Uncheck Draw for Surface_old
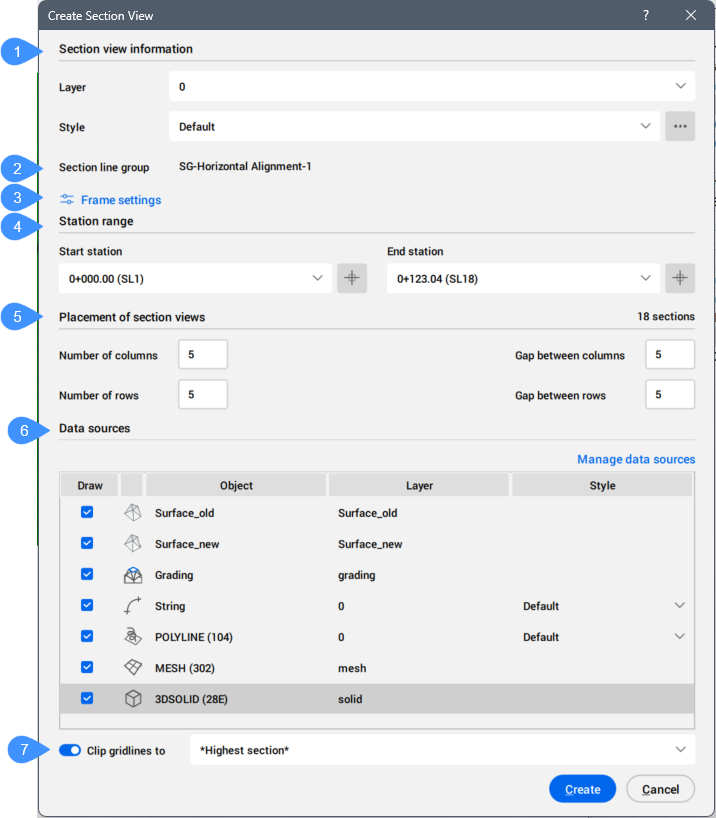Image resolution: width=716 pixels, height=818 pixels. [x=87, y=513]
